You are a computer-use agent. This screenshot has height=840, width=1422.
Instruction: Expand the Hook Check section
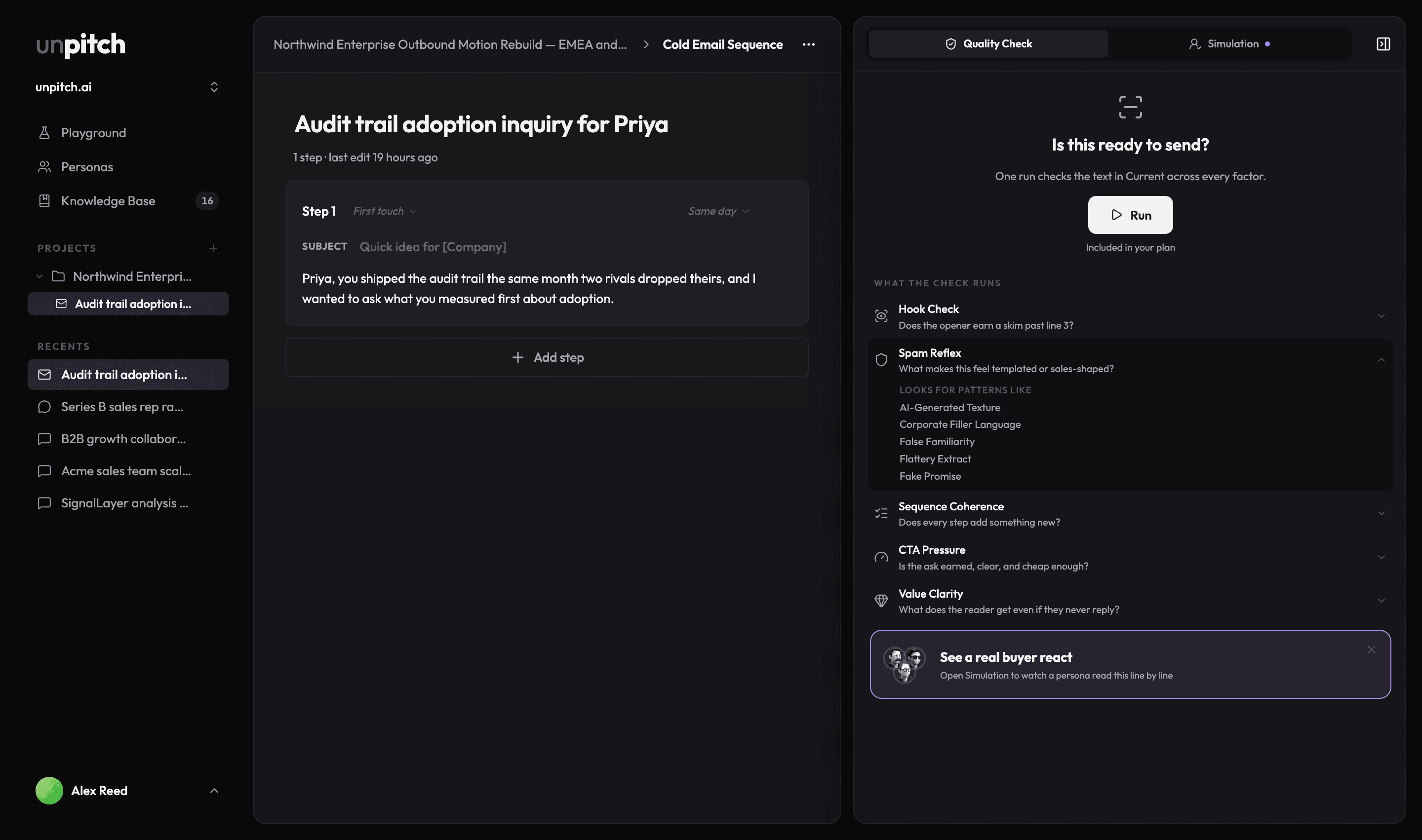pos(1381,316)
